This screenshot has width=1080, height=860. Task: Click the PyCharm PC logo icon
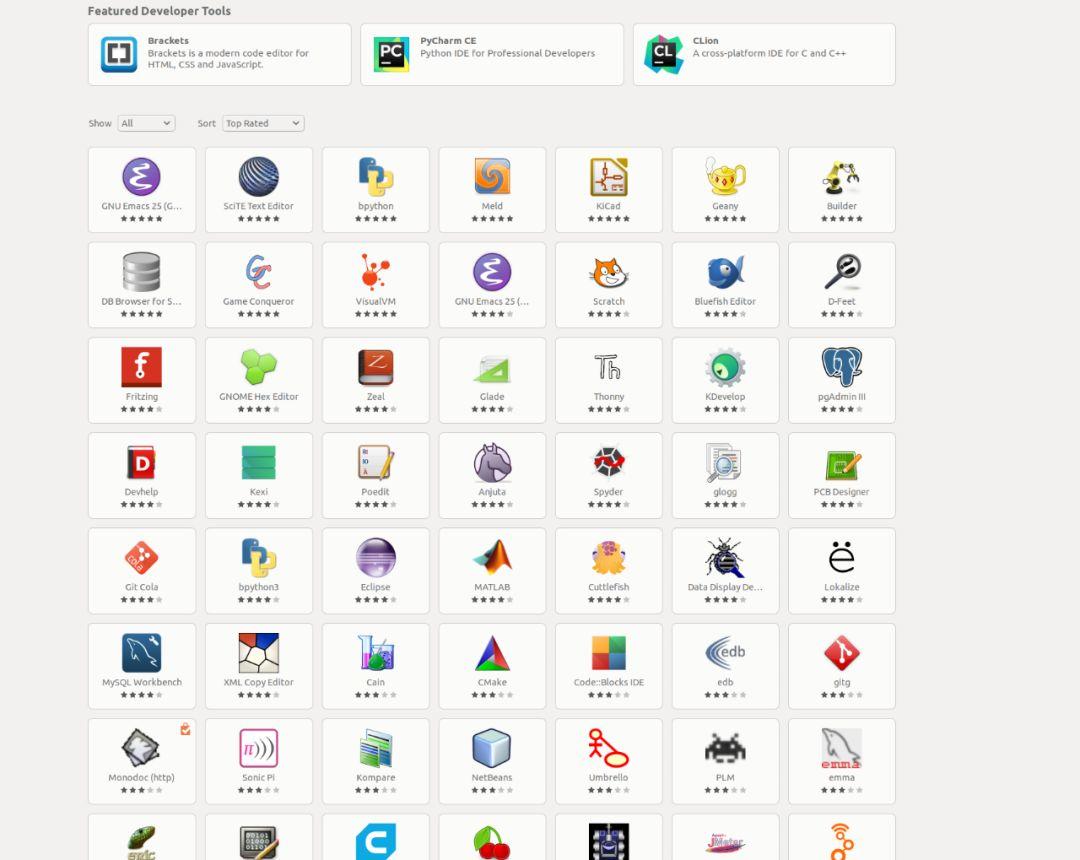coord(391,54)
